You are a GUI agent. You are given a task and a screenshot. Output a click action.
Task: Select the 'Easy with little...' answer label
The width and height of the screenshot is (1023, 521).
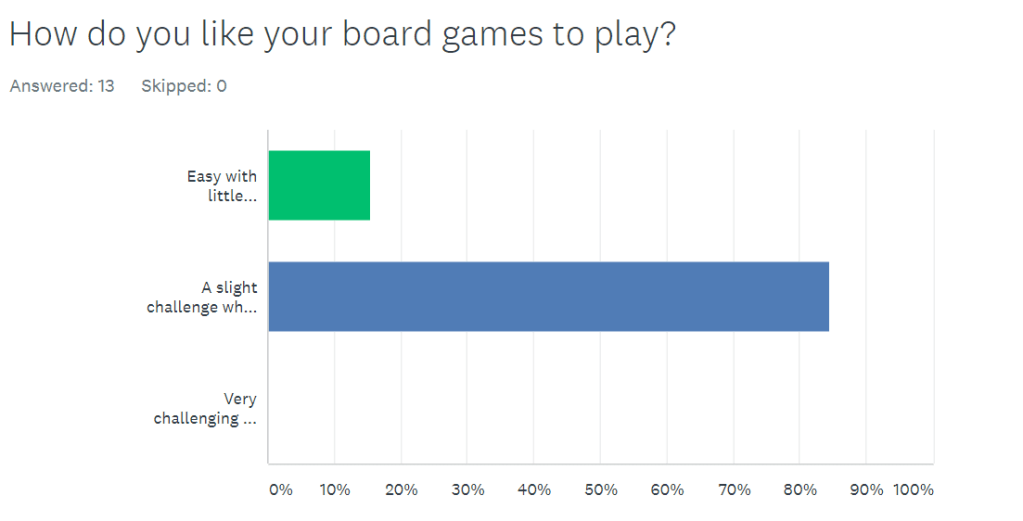click(221, 186)
